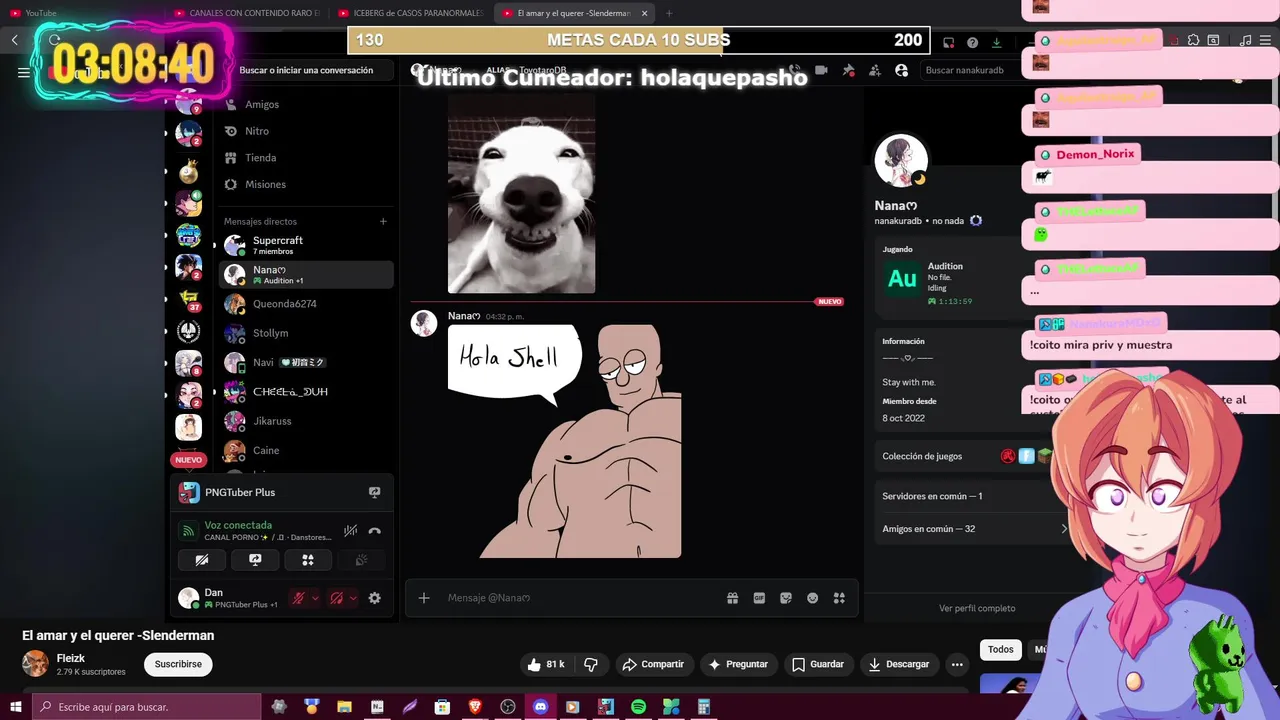Undeafen the headphones next to Dan

pos(337,598)
